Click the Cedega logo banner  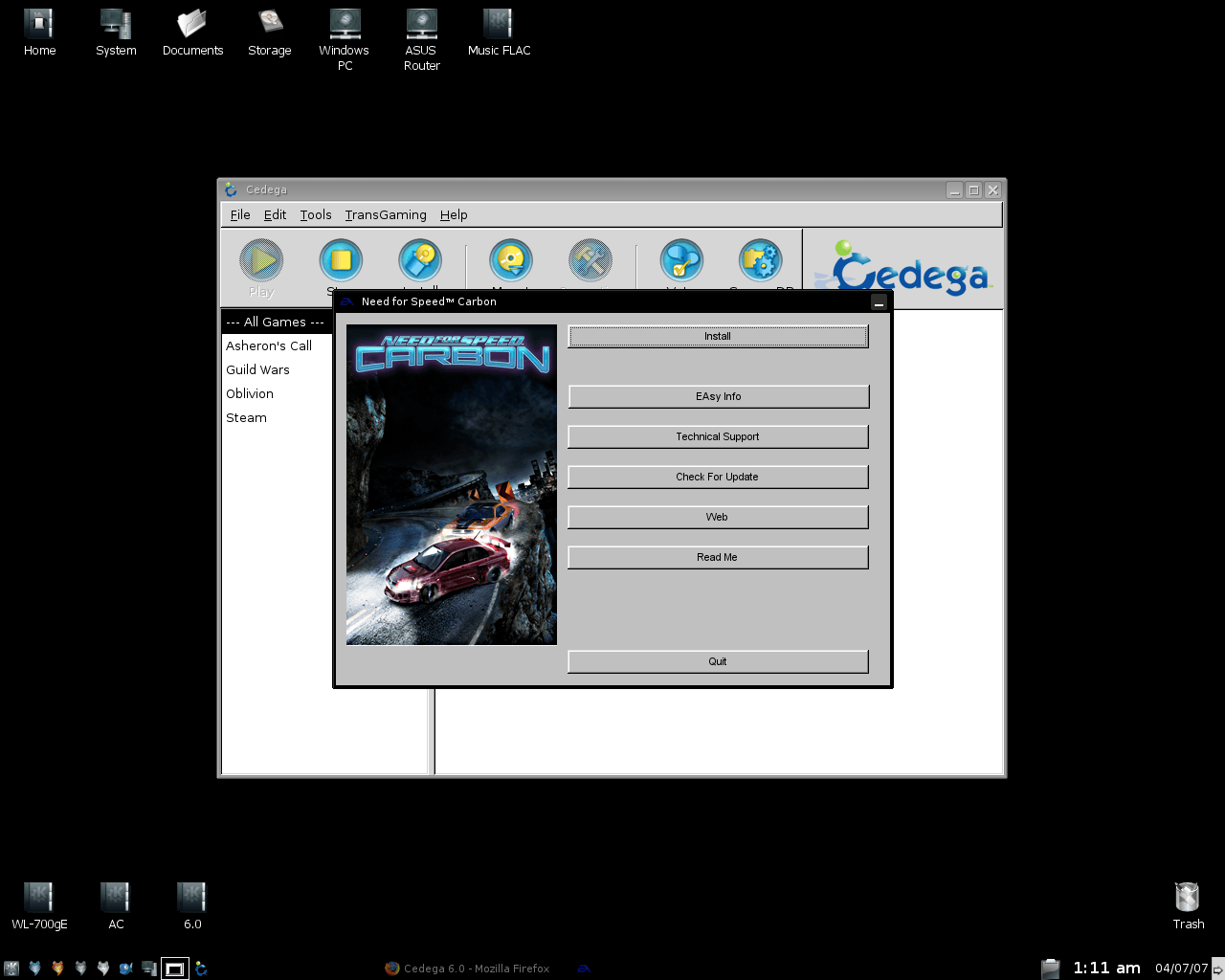903,269
